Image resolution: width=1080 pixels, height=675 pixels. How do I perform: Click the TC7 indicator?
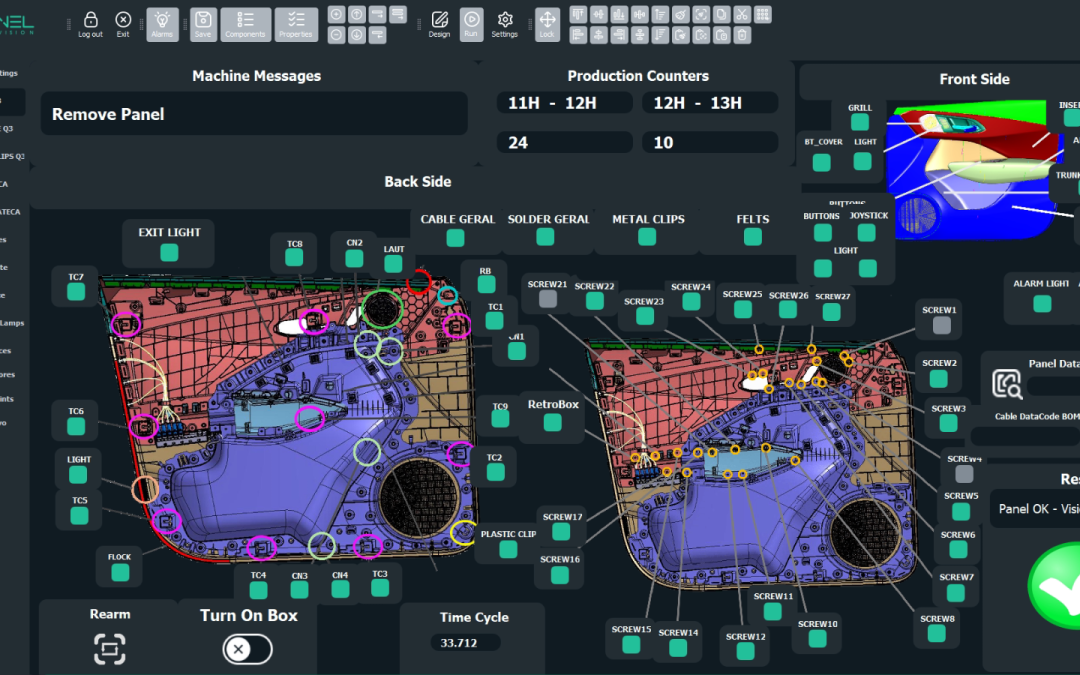(x=76, y=291)
